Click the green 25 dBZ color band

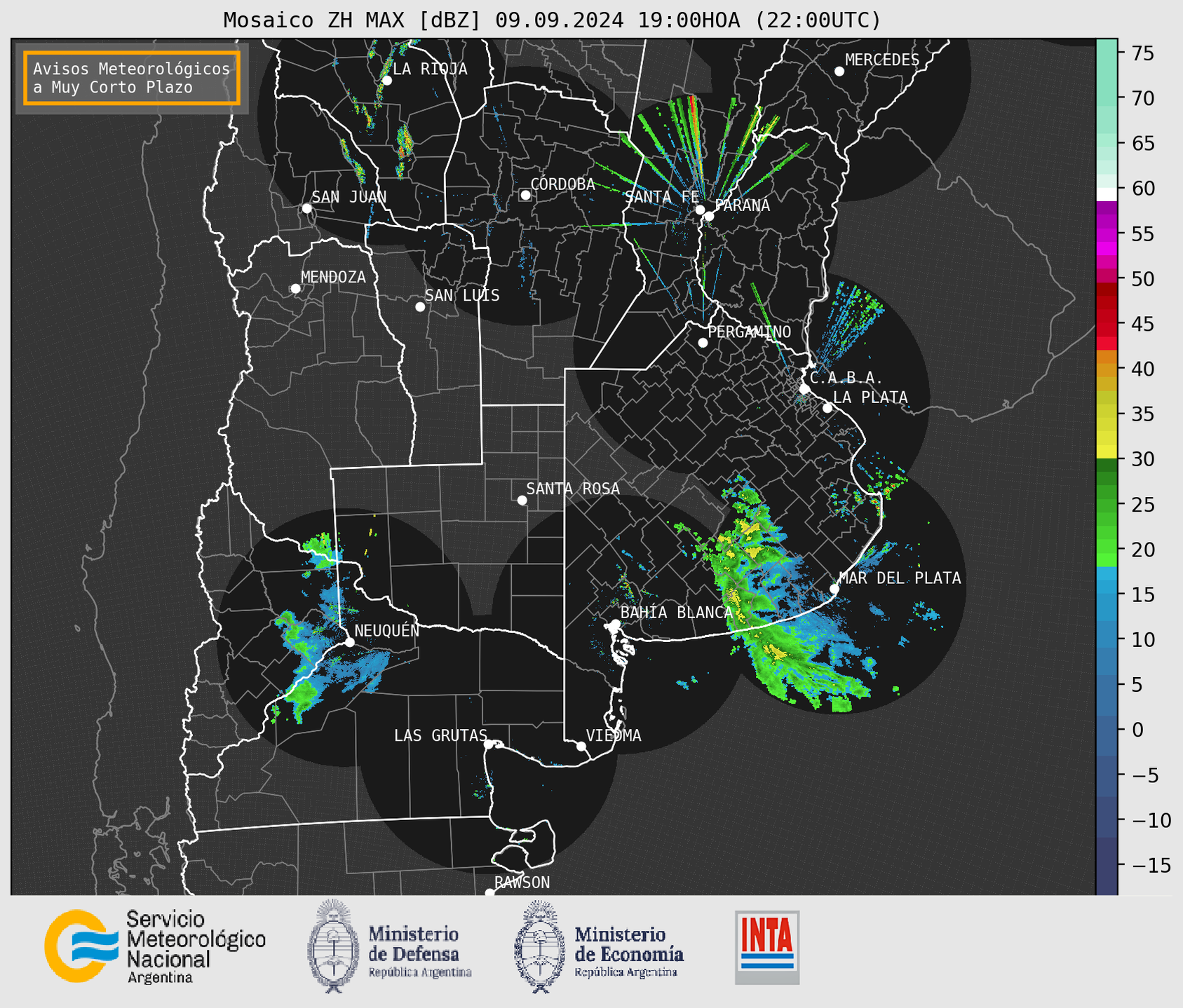(1107, 504)
